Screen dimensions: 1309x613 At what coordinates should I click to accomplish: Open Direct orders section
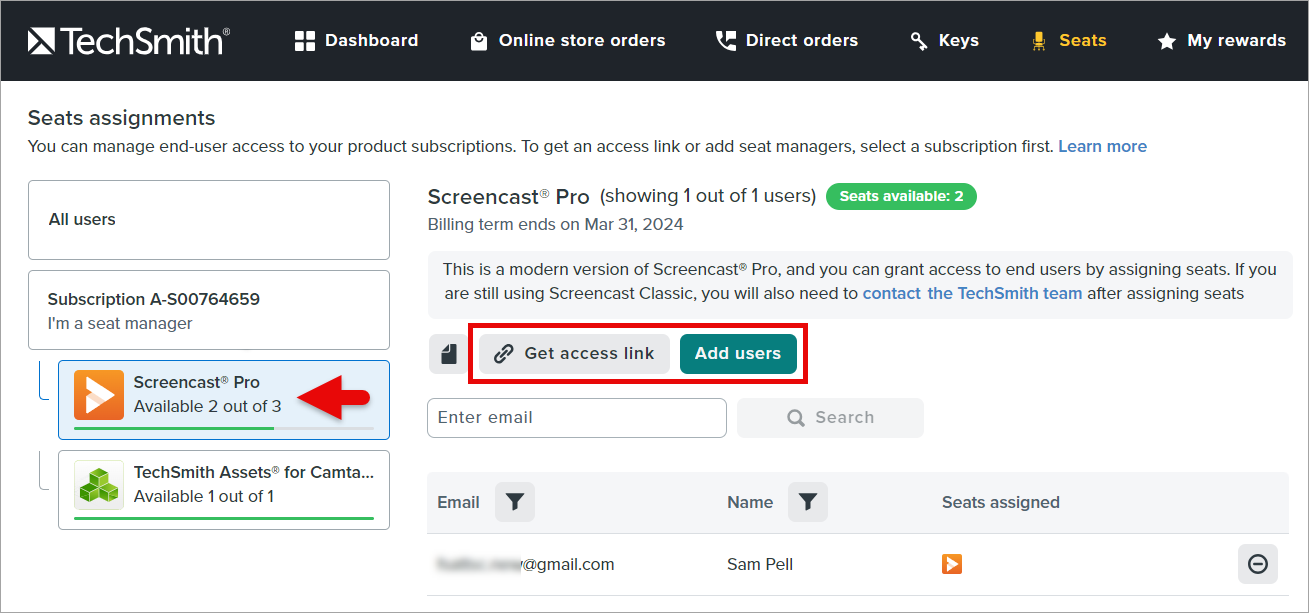[x=787, y=41]
